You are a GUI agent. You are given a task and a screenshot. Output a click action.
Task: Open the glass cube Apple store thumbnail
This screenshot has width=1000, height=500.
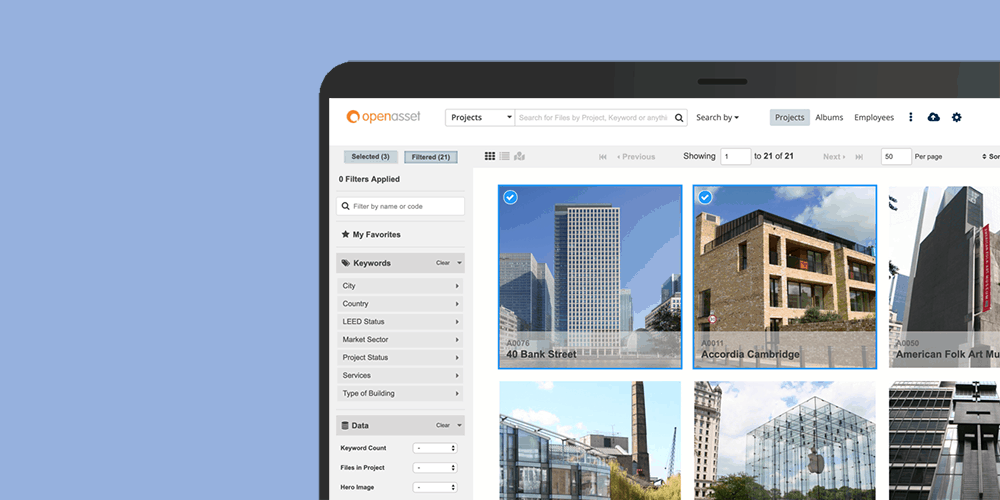(x=785, y=441)
